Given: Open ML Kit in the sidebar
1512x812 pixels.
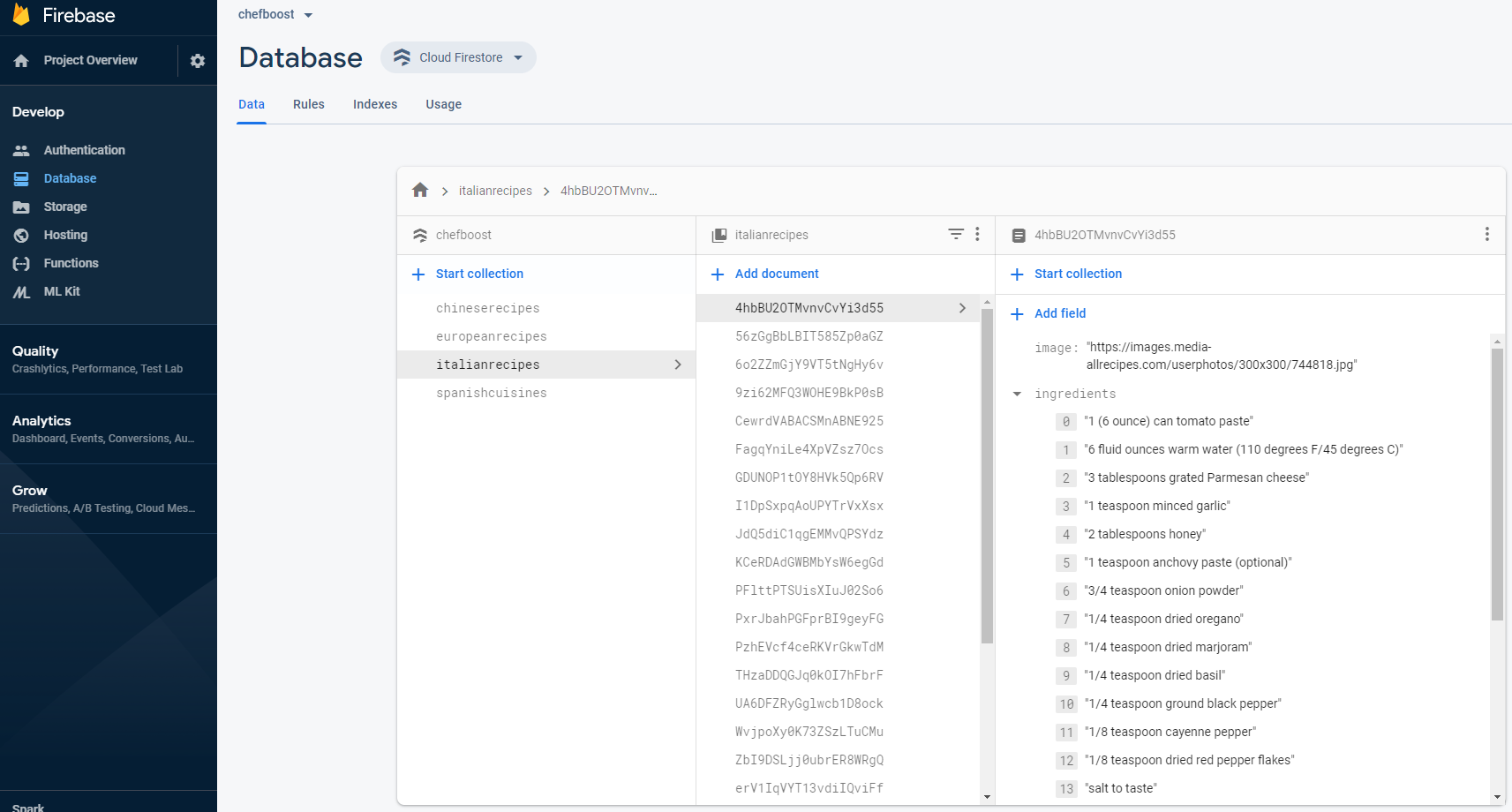Looking at the screenshot, I should [x=62, y=292].
